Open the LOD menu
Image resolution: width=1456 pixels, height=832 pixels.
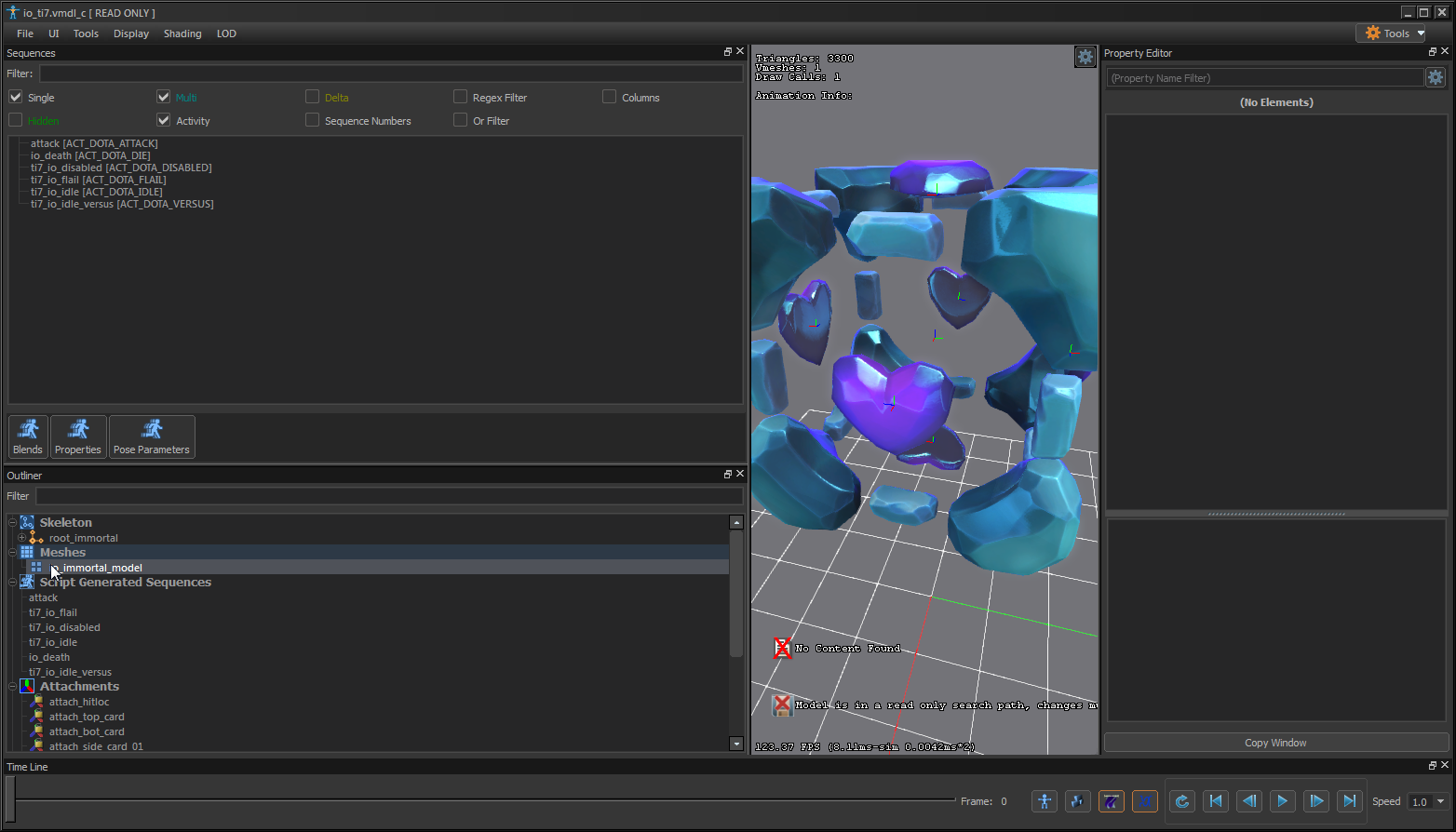[x=226, y=34]
